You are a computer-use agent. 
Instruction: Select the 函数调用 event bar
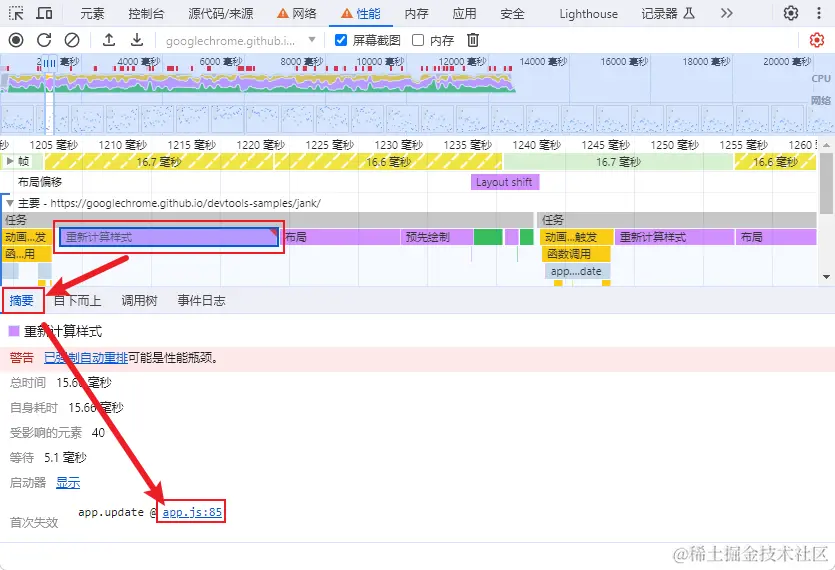click(x=576, y=254)
